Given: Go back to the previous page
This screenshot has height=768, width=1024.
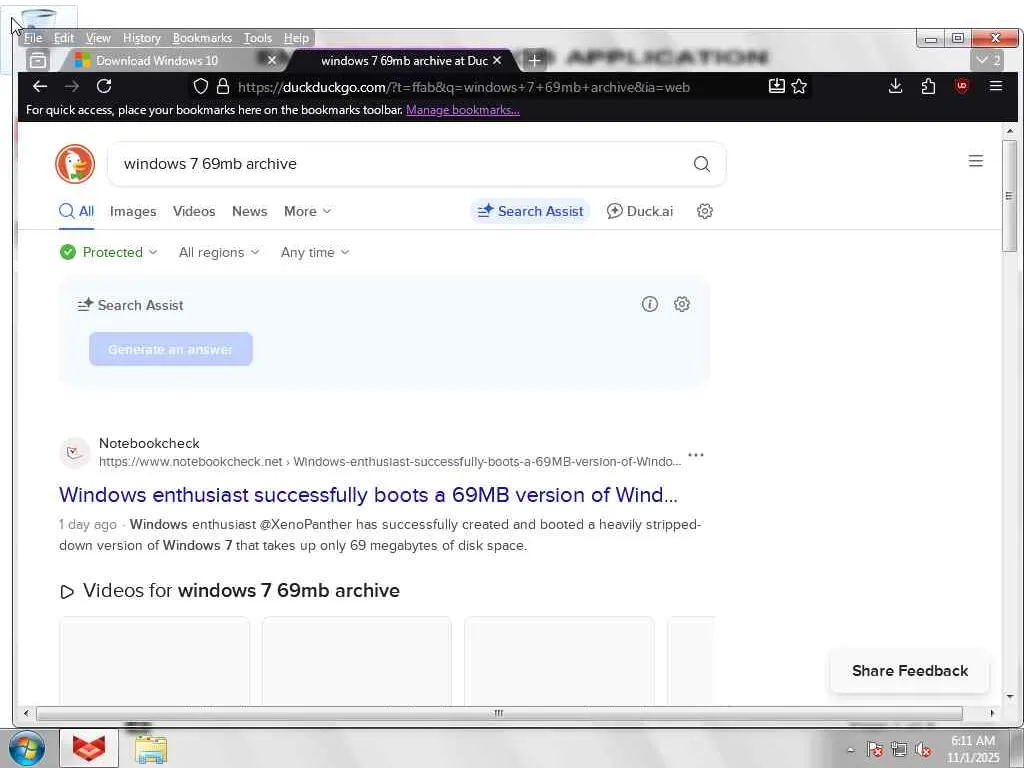Looking at the screenshot, I should point(40,86).
